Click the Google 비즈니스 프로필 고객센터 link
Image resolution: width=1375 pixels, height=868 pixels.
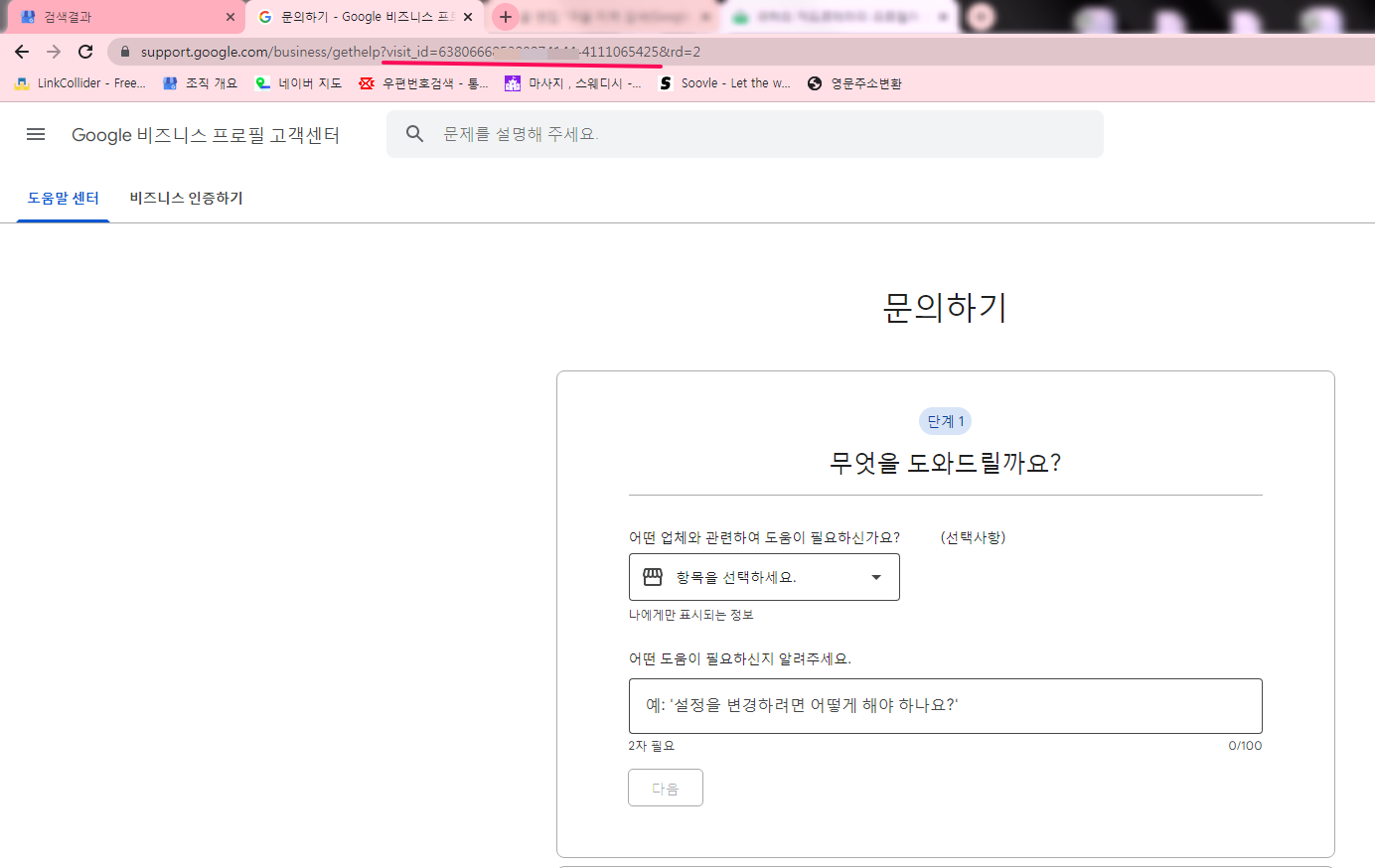(206, 134)
